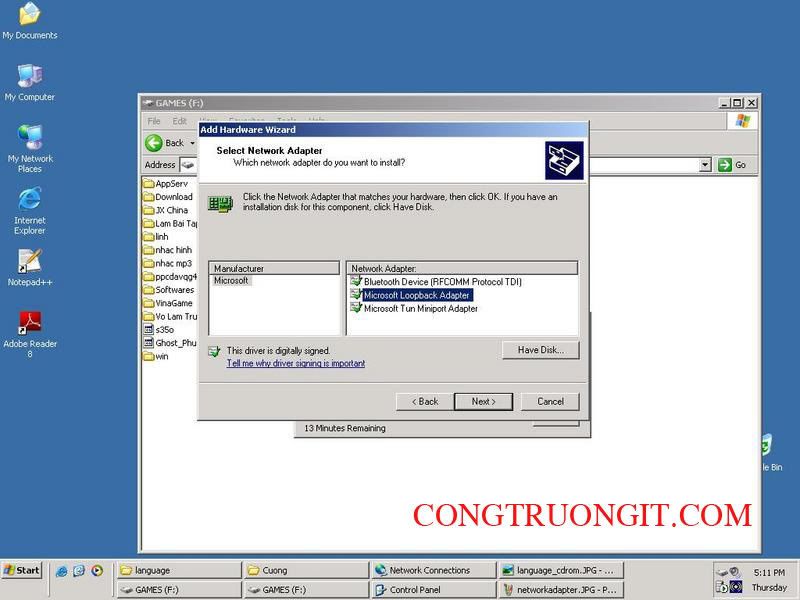The height and width of the screenshot is (600, 800).
Task: Select the Vo Lam Tru folder
Action: (x=170, y=316)
